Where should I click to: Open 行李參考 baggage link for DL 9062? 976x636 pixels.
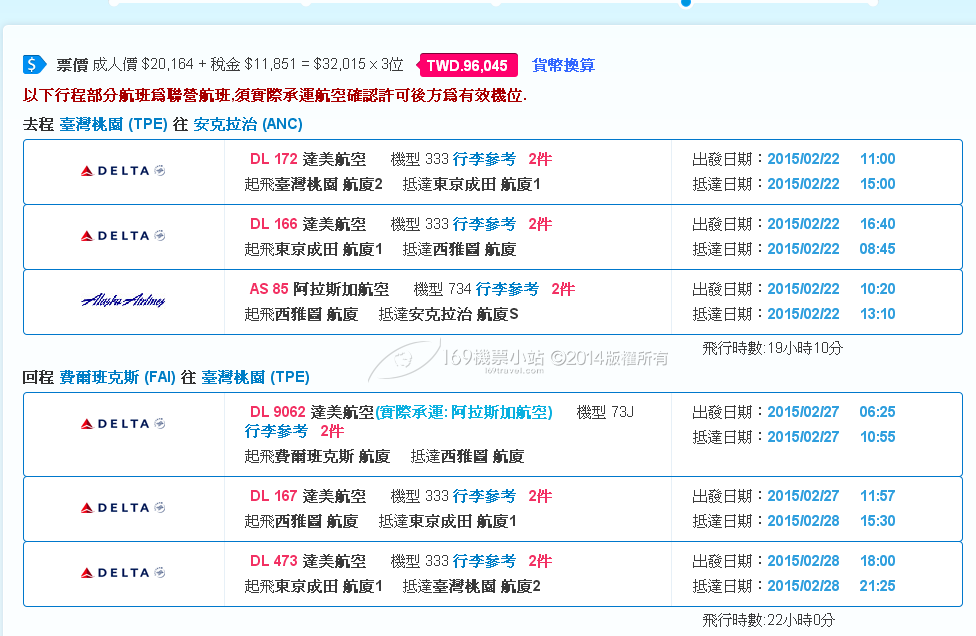click(276, 431)
